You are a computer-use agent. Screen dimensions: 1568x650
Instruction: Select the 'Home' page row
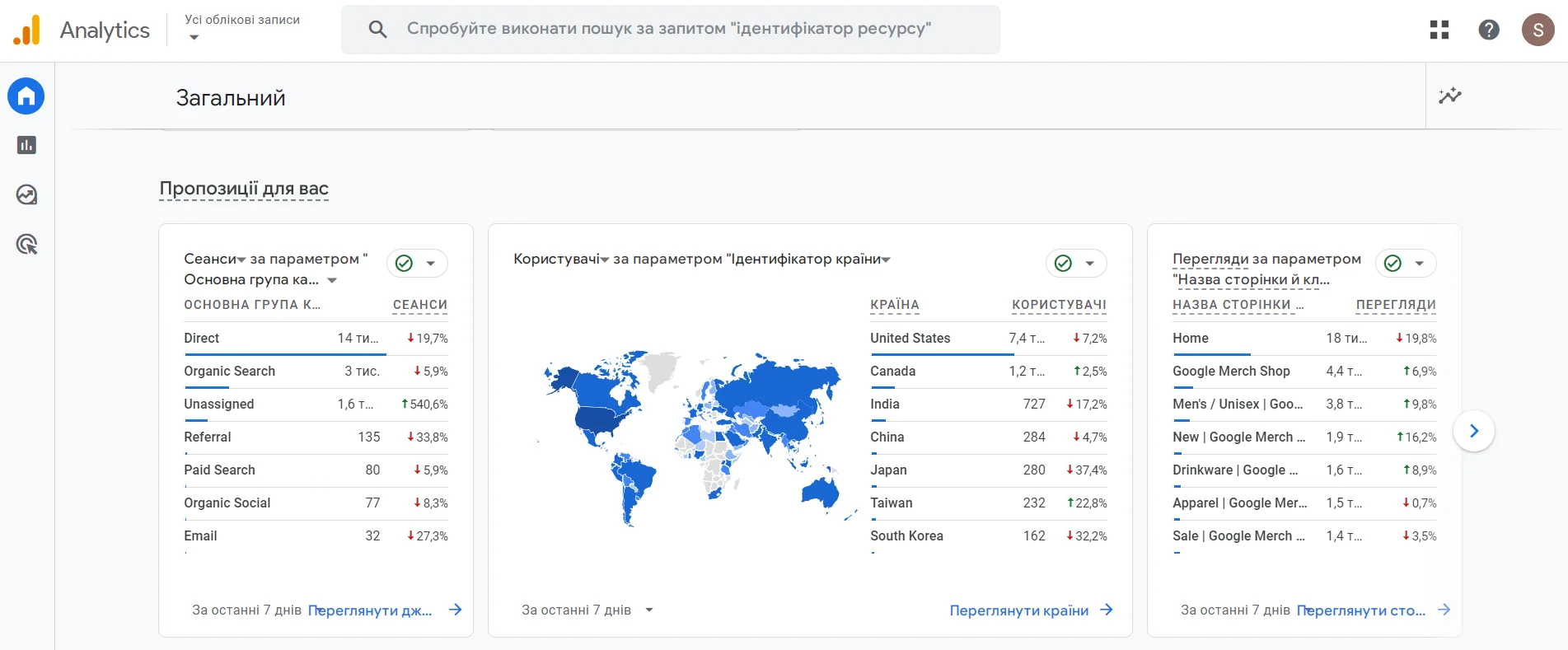pyautogui.click(x=1304, y=339)
